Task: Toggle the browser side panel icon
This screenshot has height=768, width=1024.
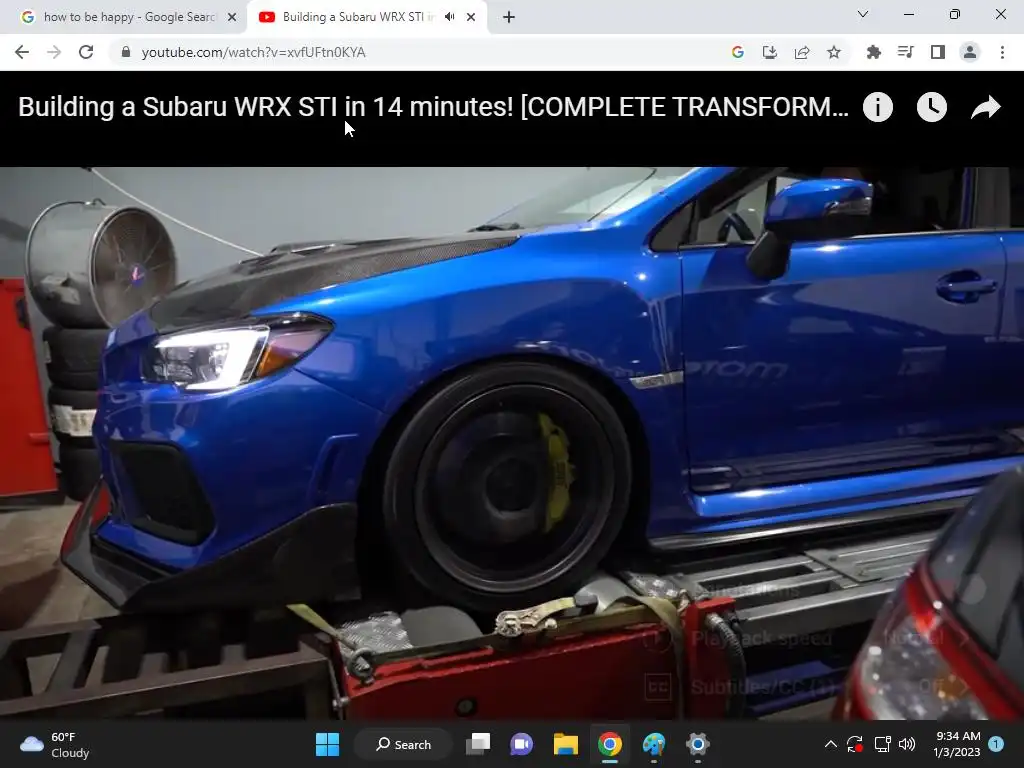Action: click(x=938, y=52)
